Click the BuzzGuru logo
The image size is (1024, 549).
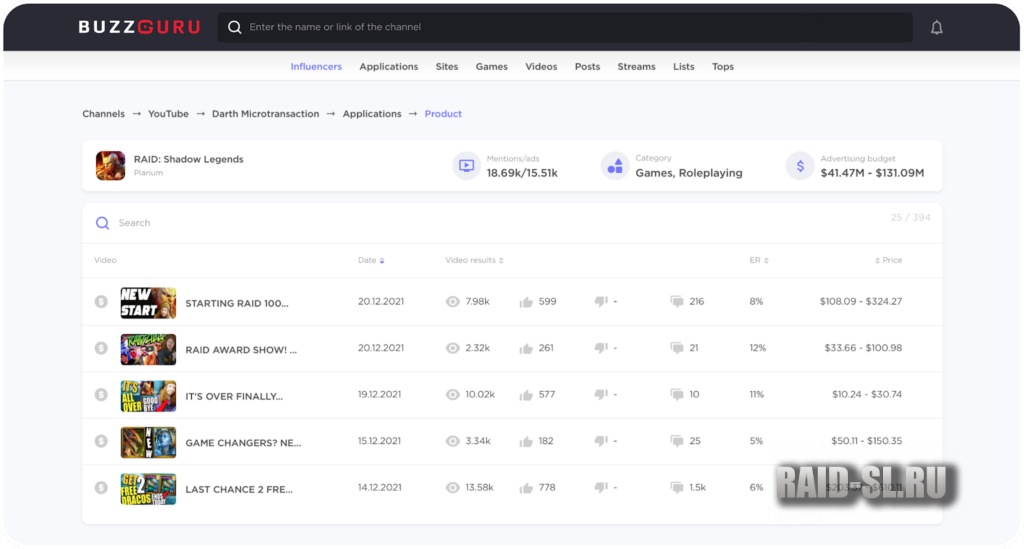[139, 28]
